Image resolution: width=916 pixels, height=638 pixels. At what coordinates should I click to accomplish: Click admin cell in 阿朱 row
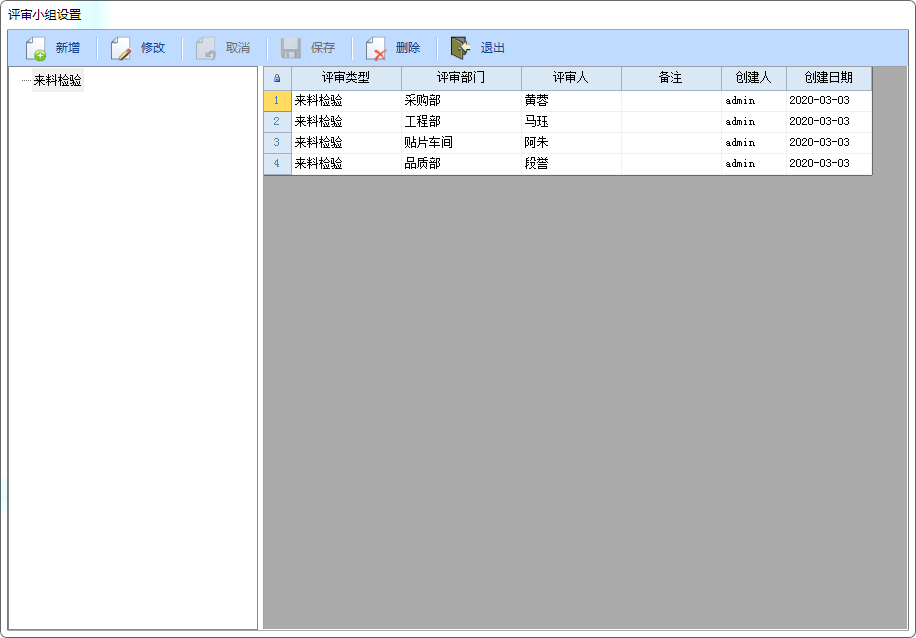(x=754, y=143)
